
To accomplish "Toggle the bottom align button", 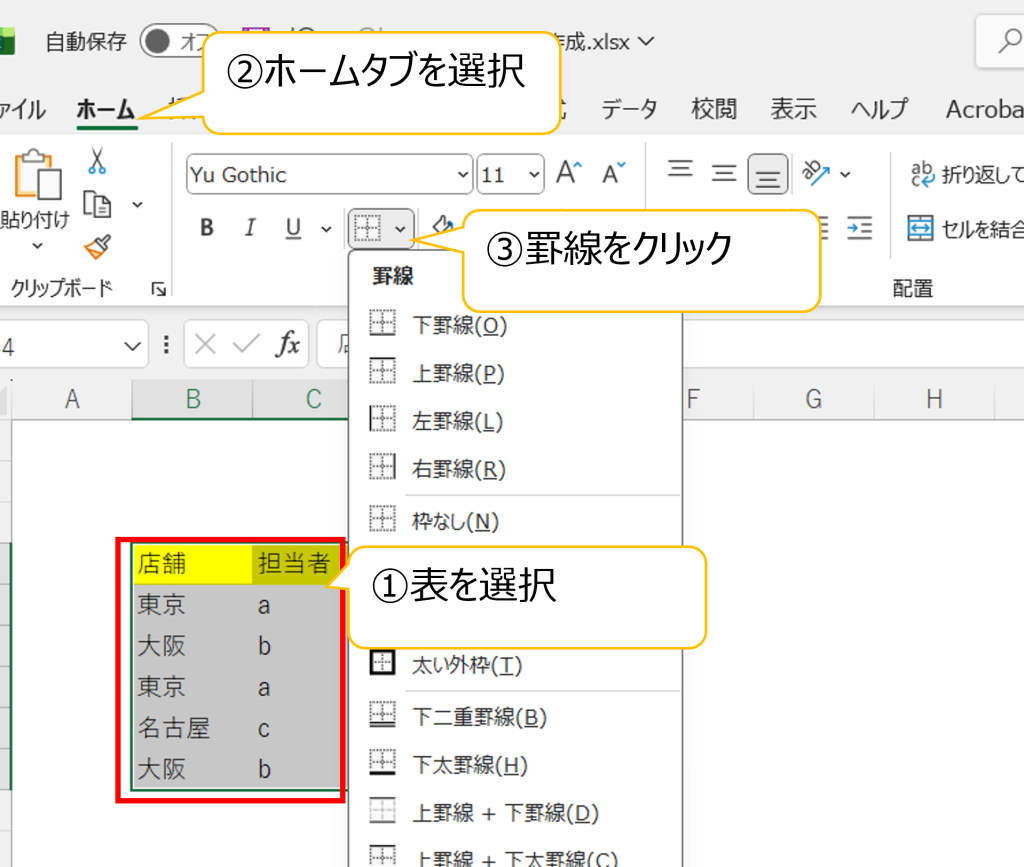I will point(768,174).
